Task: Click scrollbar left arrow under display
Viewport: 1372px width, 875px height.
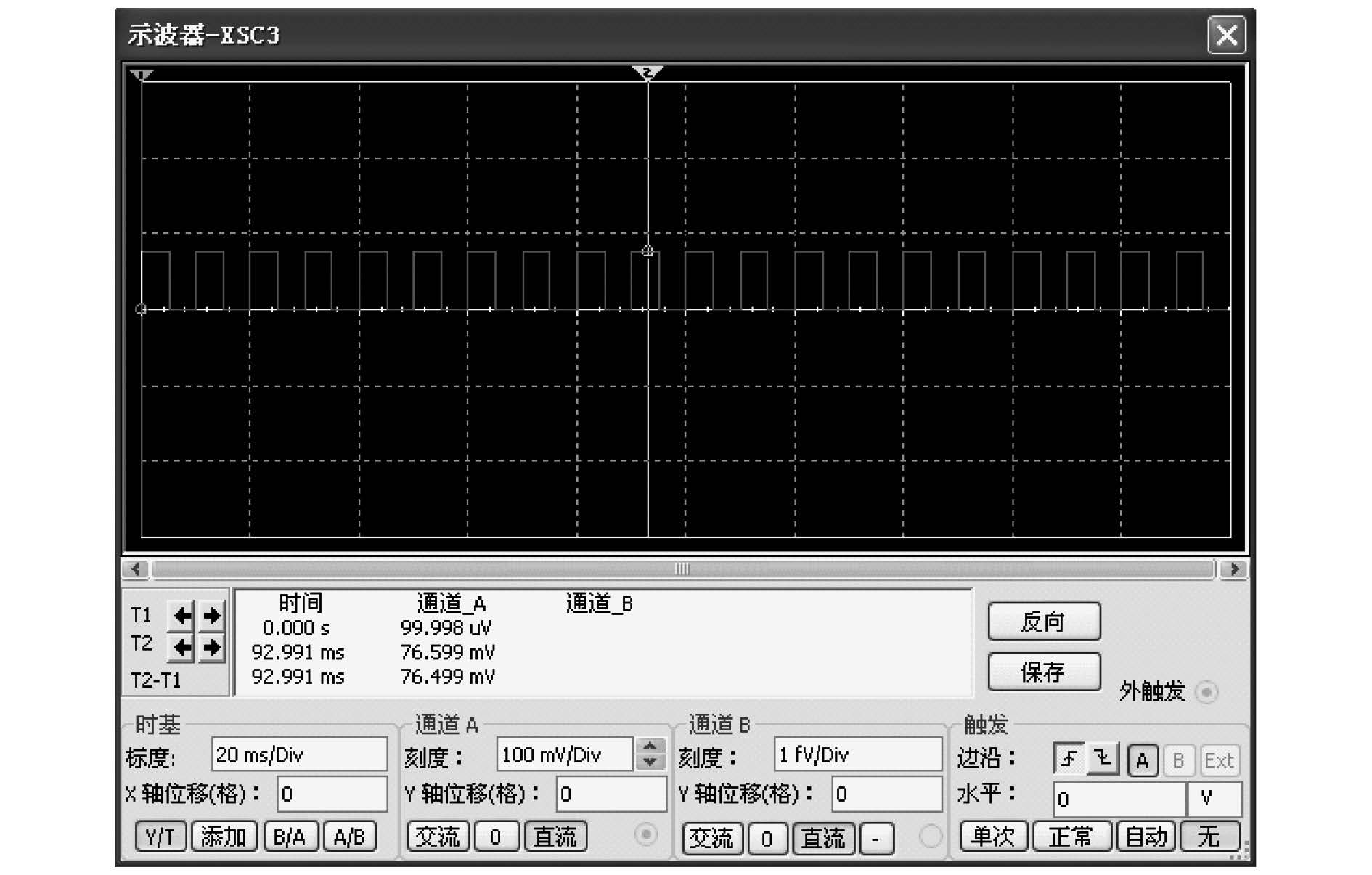Action: (136, 569)
